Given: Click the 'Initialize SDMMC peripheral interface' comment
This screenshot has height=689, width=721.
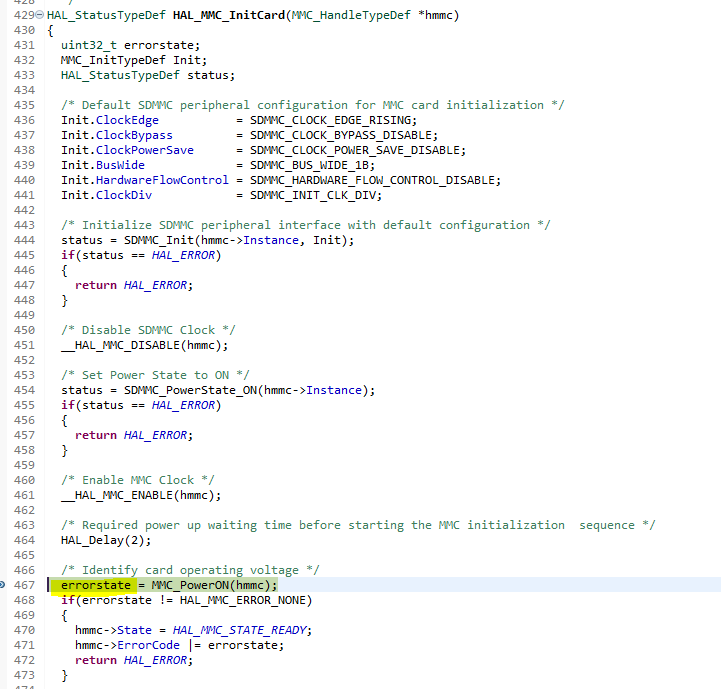Looking at the screenshot, I should coord(306,225).
